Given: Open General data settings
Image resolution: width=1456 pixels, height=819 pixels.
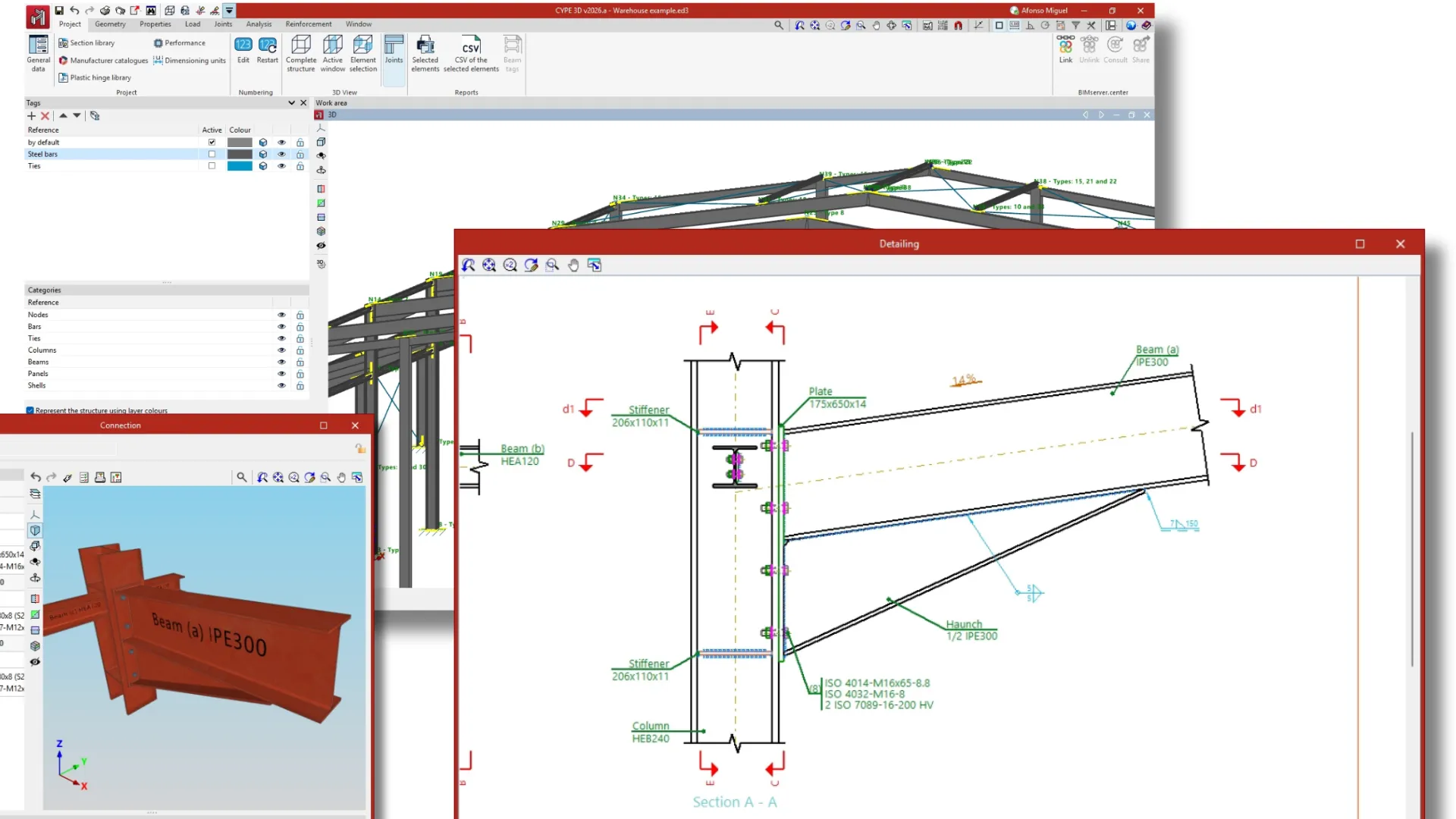Looking at the screenshot, I should coord(38,53).
